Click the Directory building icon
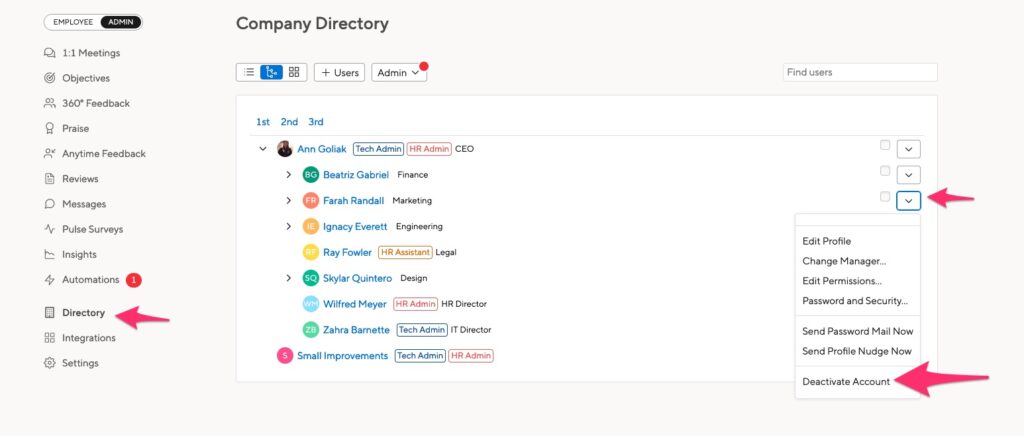 50,313
